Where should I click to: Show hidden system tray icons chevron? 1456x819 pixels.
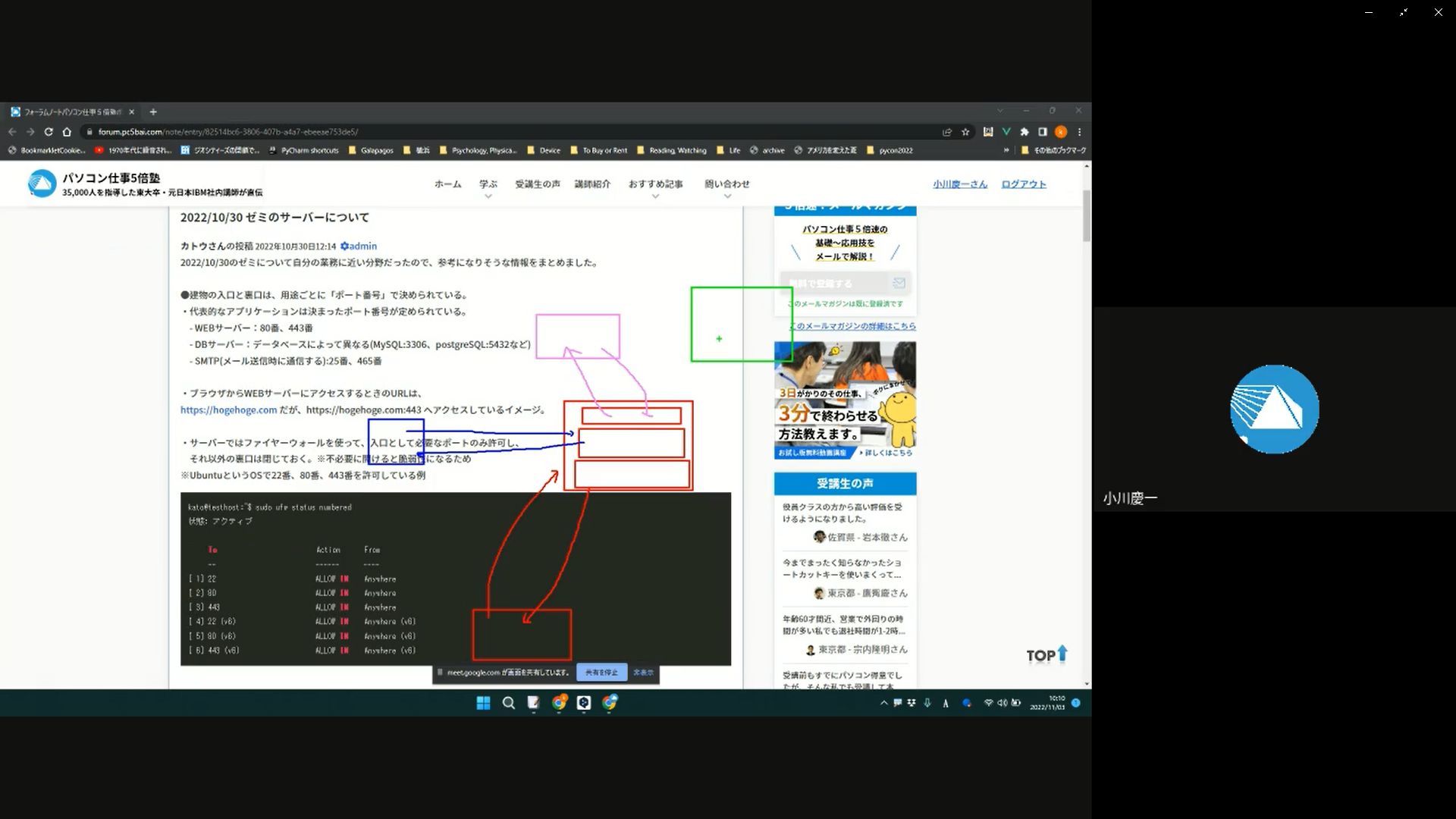883,703
